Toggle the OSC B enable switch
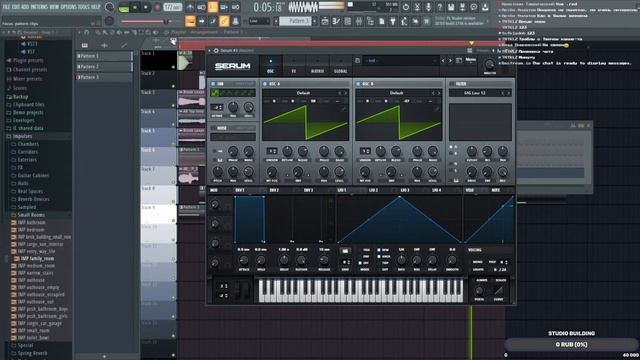This screenshot has width=640, height=360. tap(358, 84)
